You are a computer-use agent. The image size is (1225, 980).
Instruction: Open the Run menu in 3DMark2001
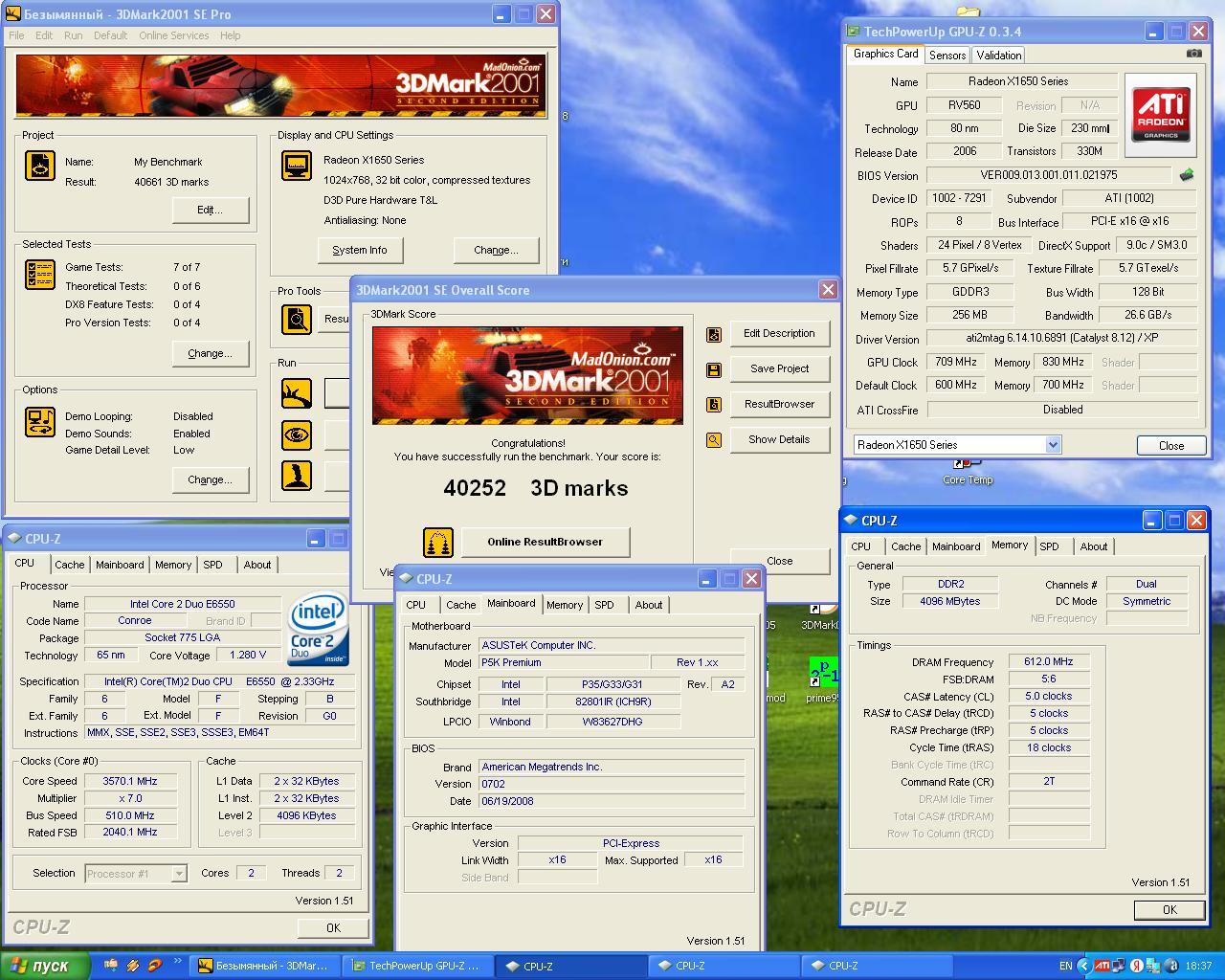tap(73, 35)
